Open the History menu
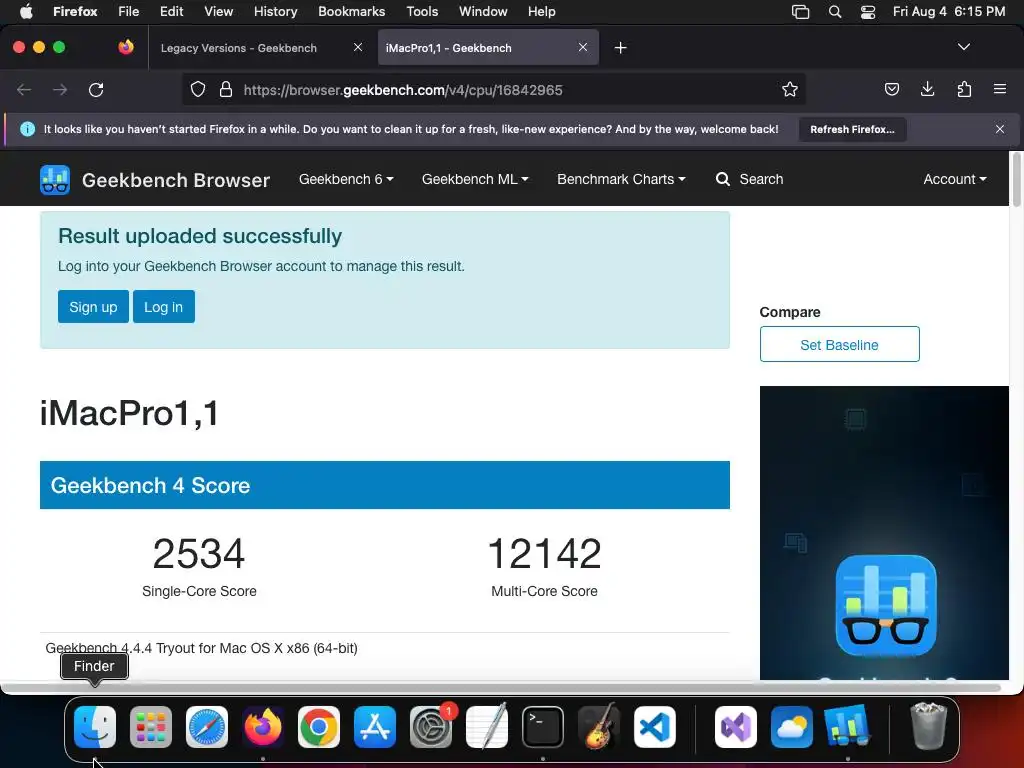This screenshot has height=768, width=1024. (x=276, y=12)
